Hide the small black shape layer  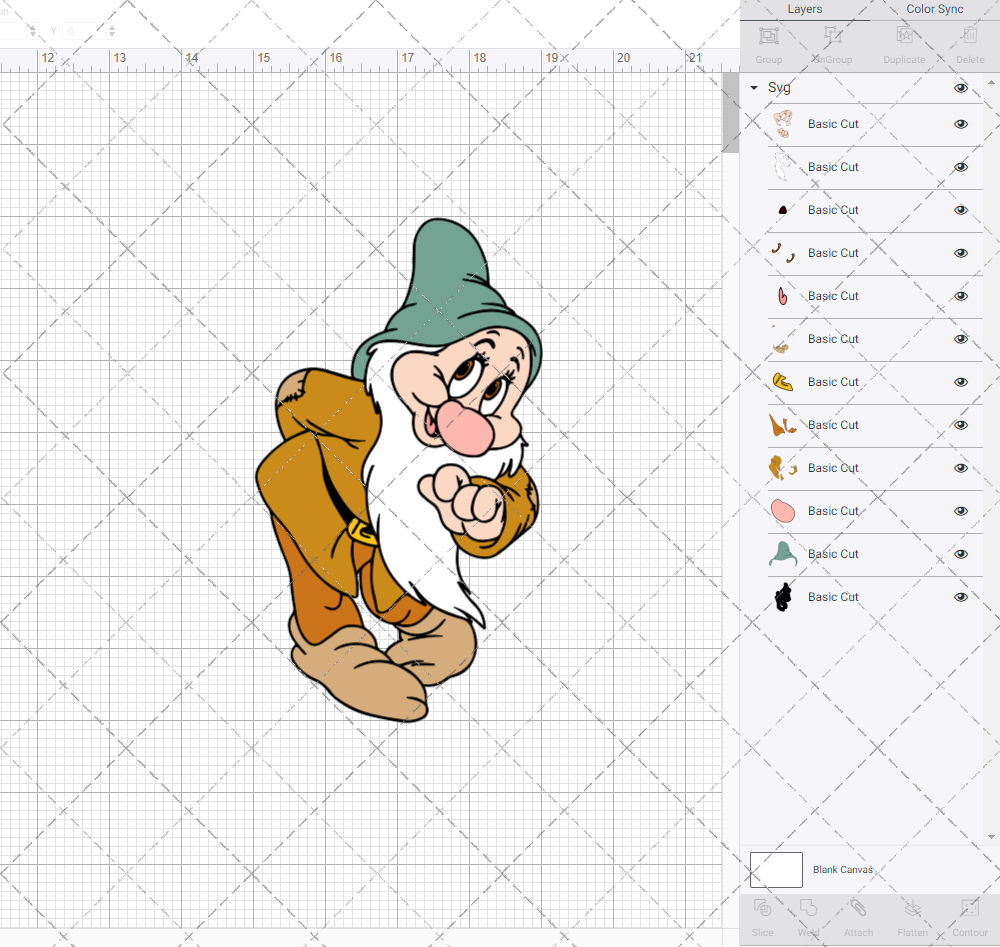[960, 210]
